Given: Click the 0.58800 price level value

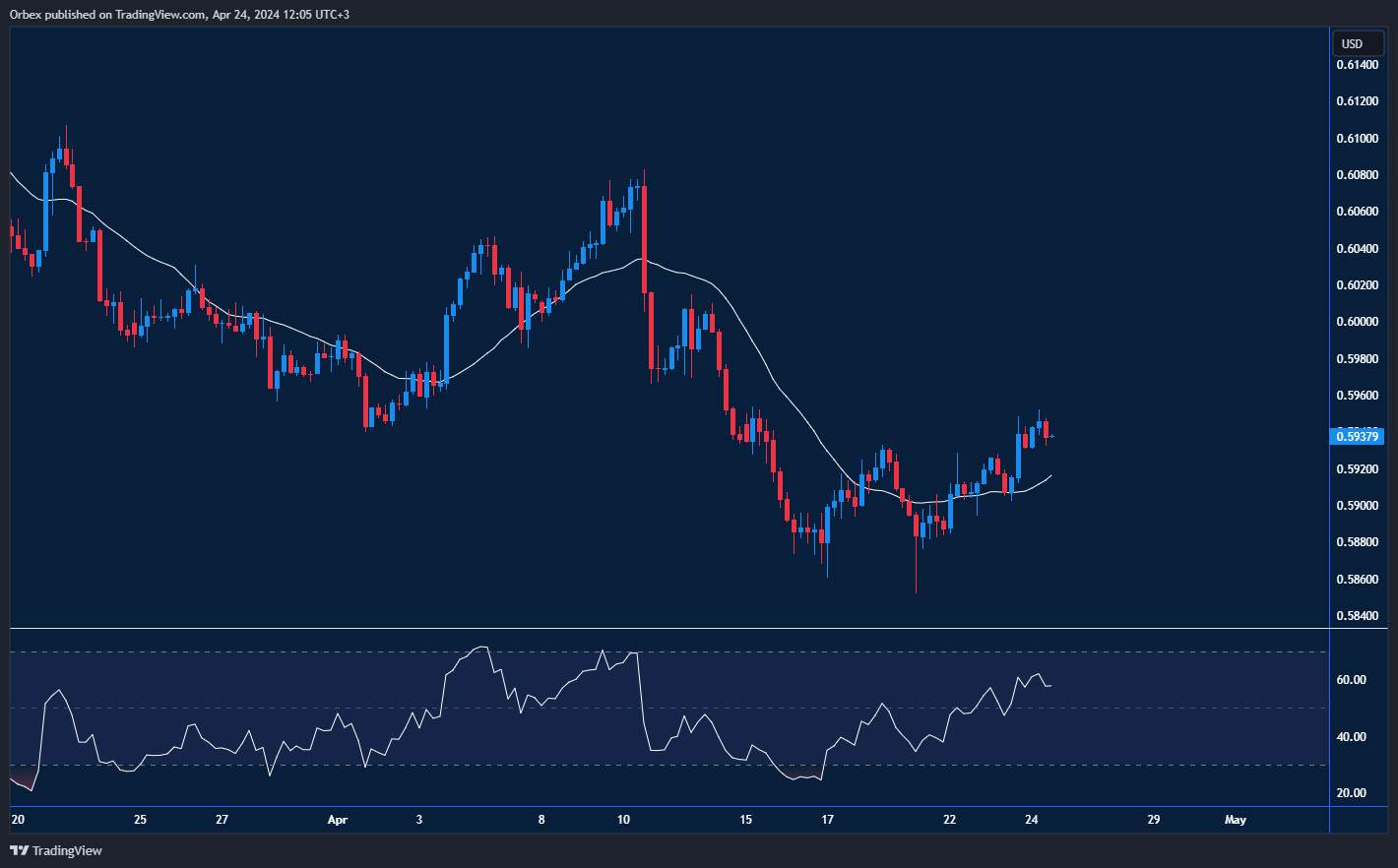Looking at the screenshot, I should [x=1357, y=542].
